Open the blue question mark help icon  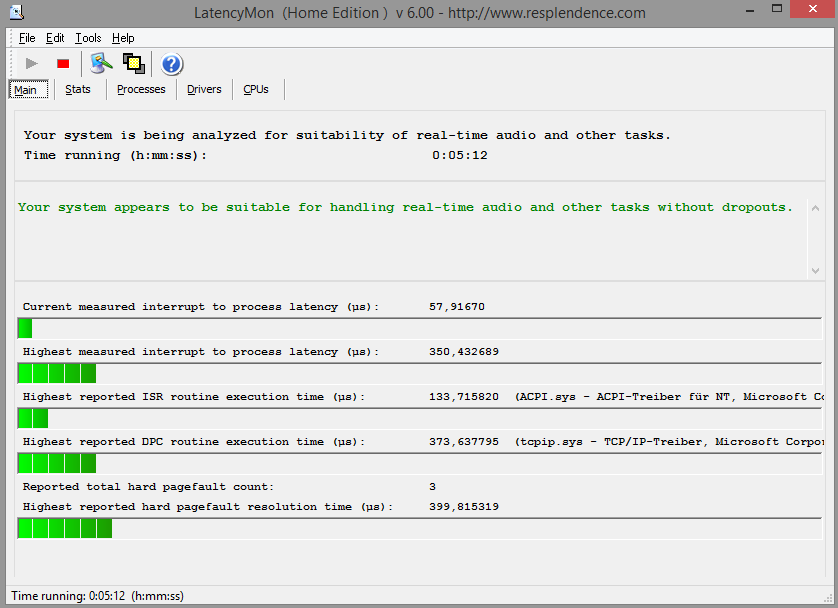(172, 64)
